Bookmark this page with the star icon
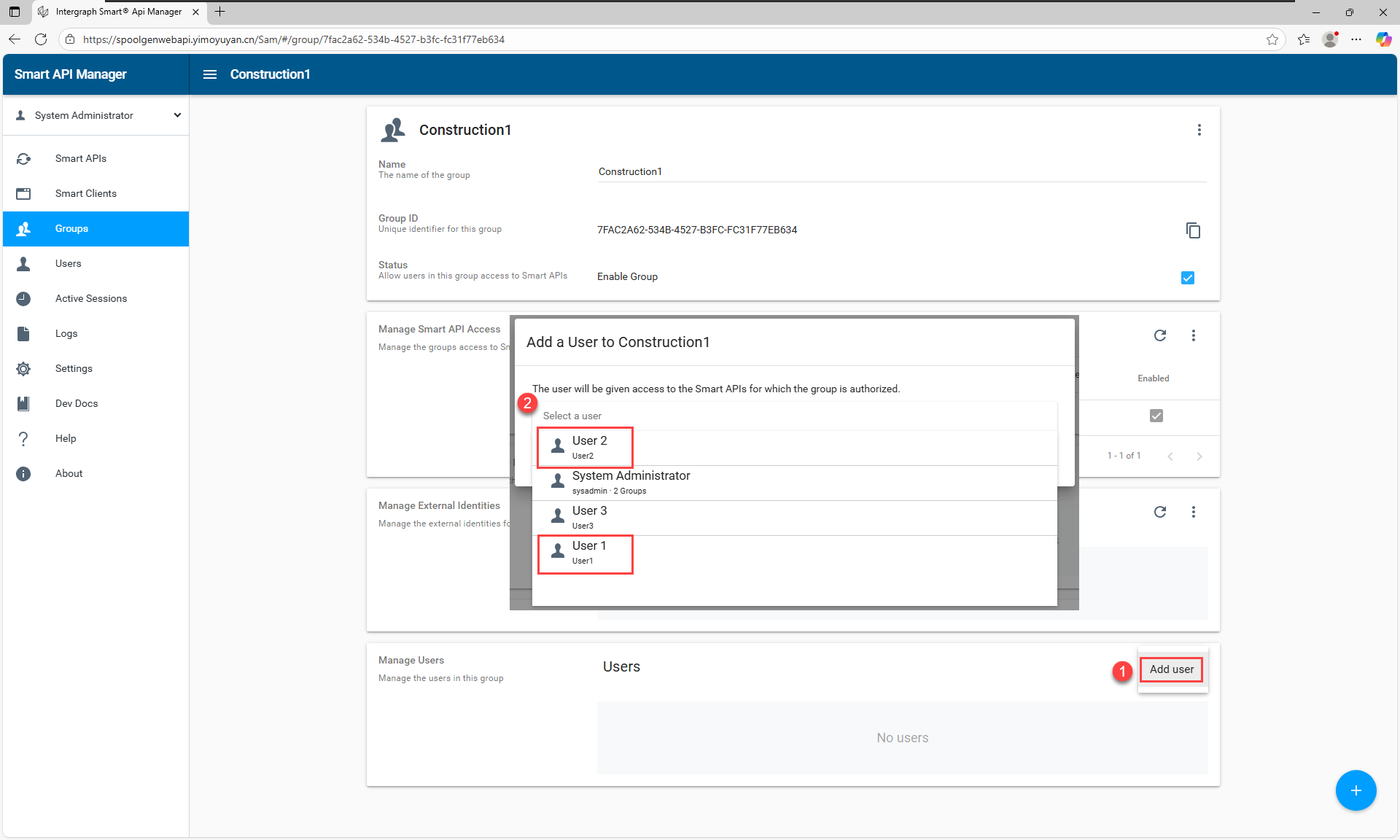Viewport: 1400px width, 840px height. click(1272, 39)
